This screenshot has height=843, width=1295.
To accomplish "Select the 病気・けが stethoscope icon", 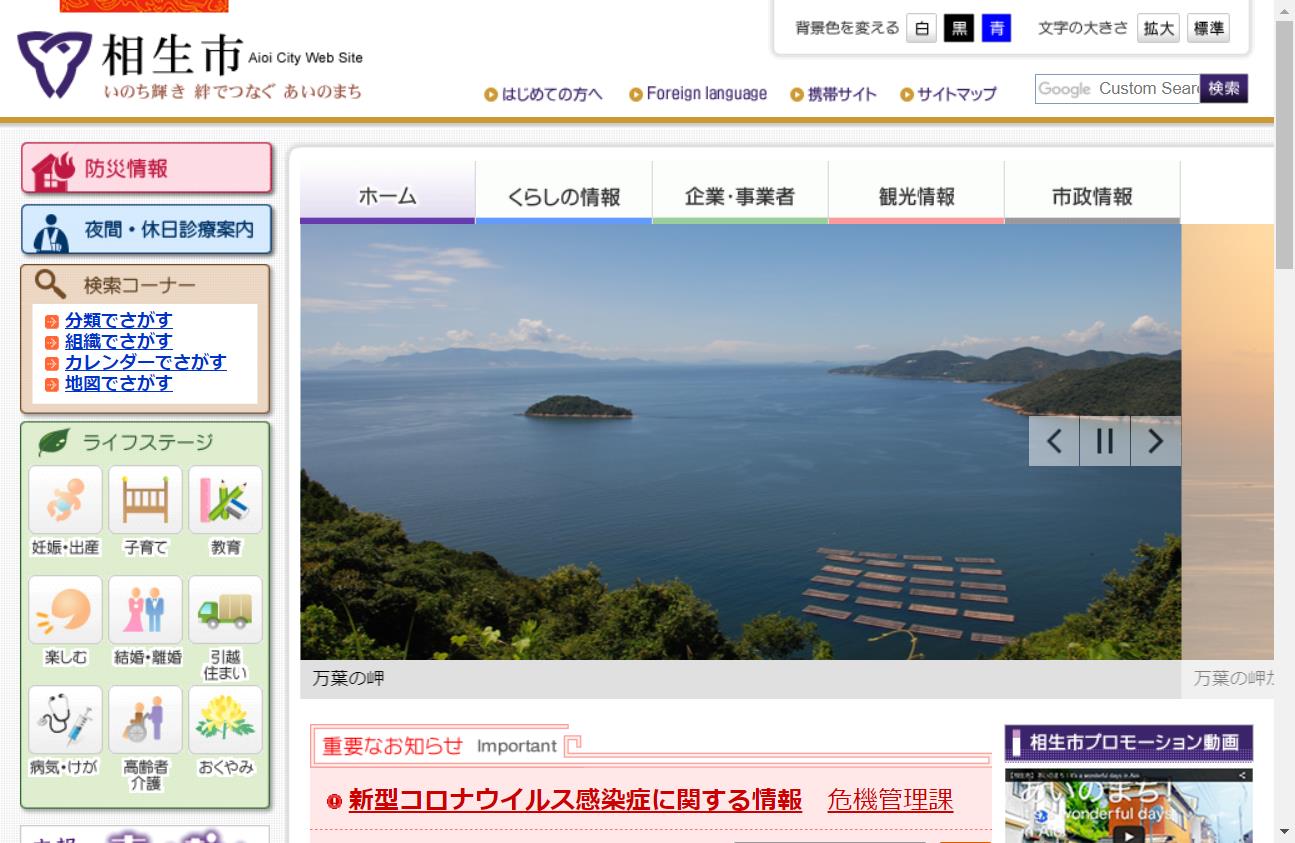I will click(x=64, y=719).
